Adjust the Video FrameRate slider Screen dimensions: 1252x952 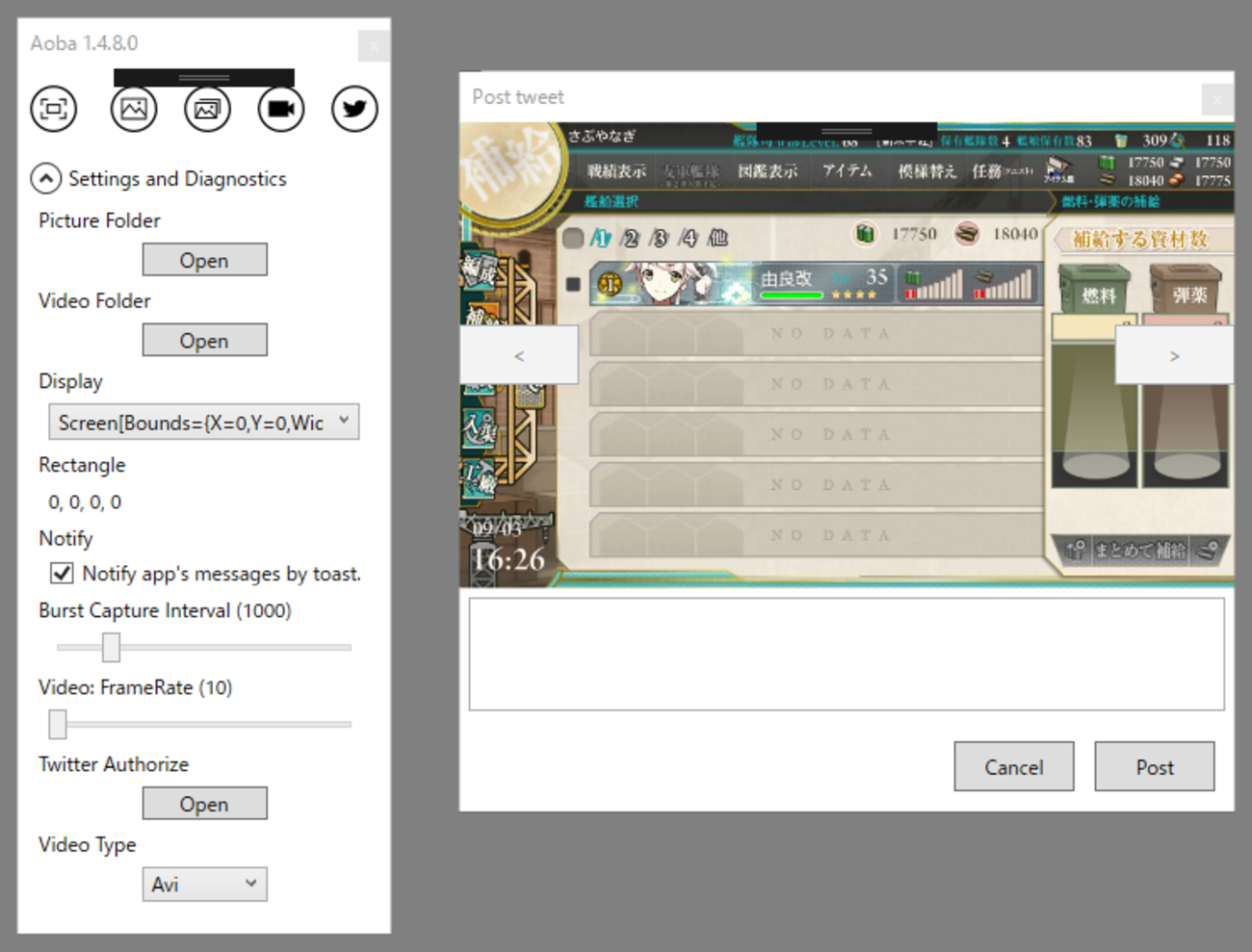pos(58,724)
